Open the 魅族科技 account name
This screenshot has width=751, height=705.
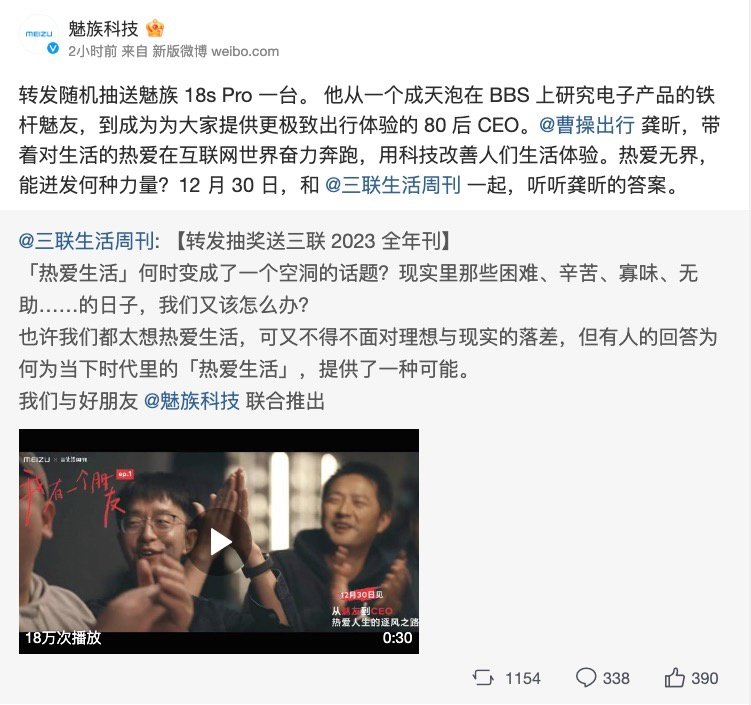pos(103,29)
